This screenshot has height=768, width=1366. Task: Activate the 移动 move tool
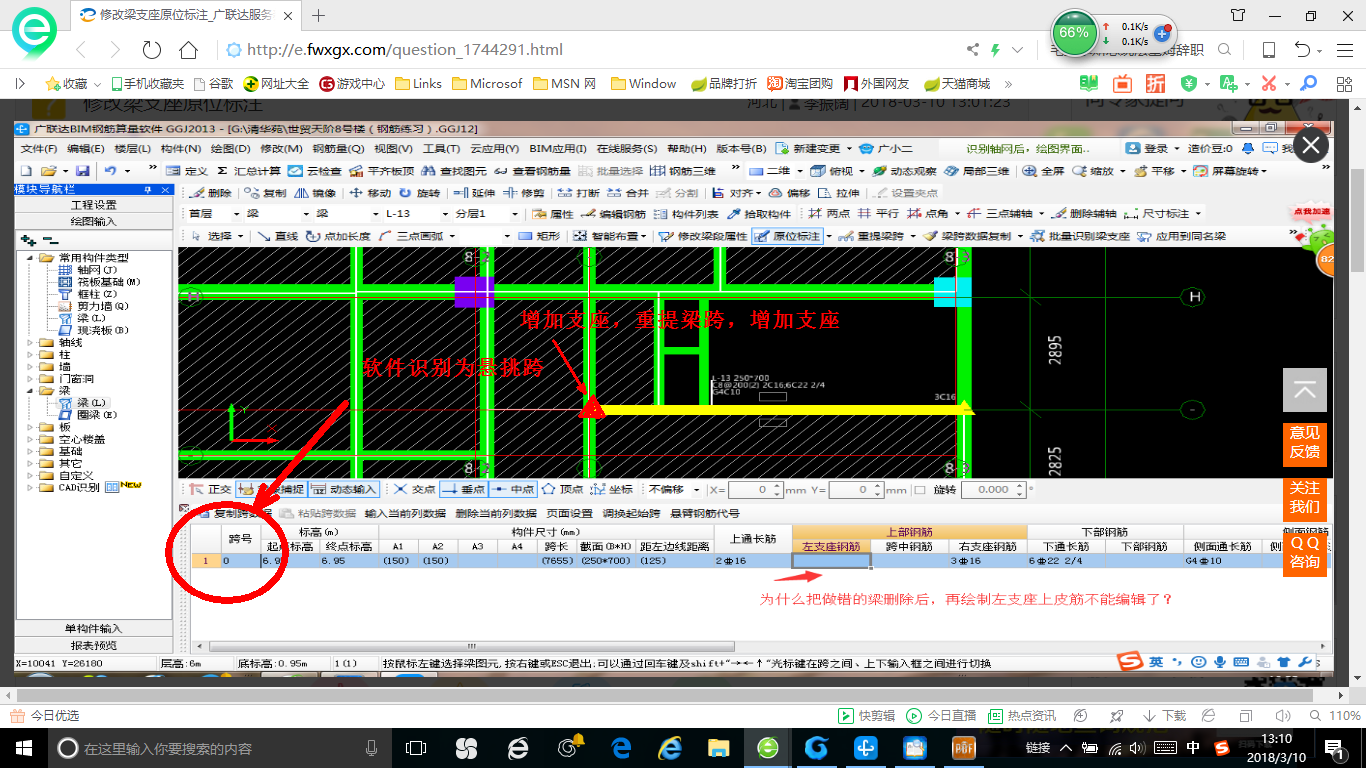(369, 193)
